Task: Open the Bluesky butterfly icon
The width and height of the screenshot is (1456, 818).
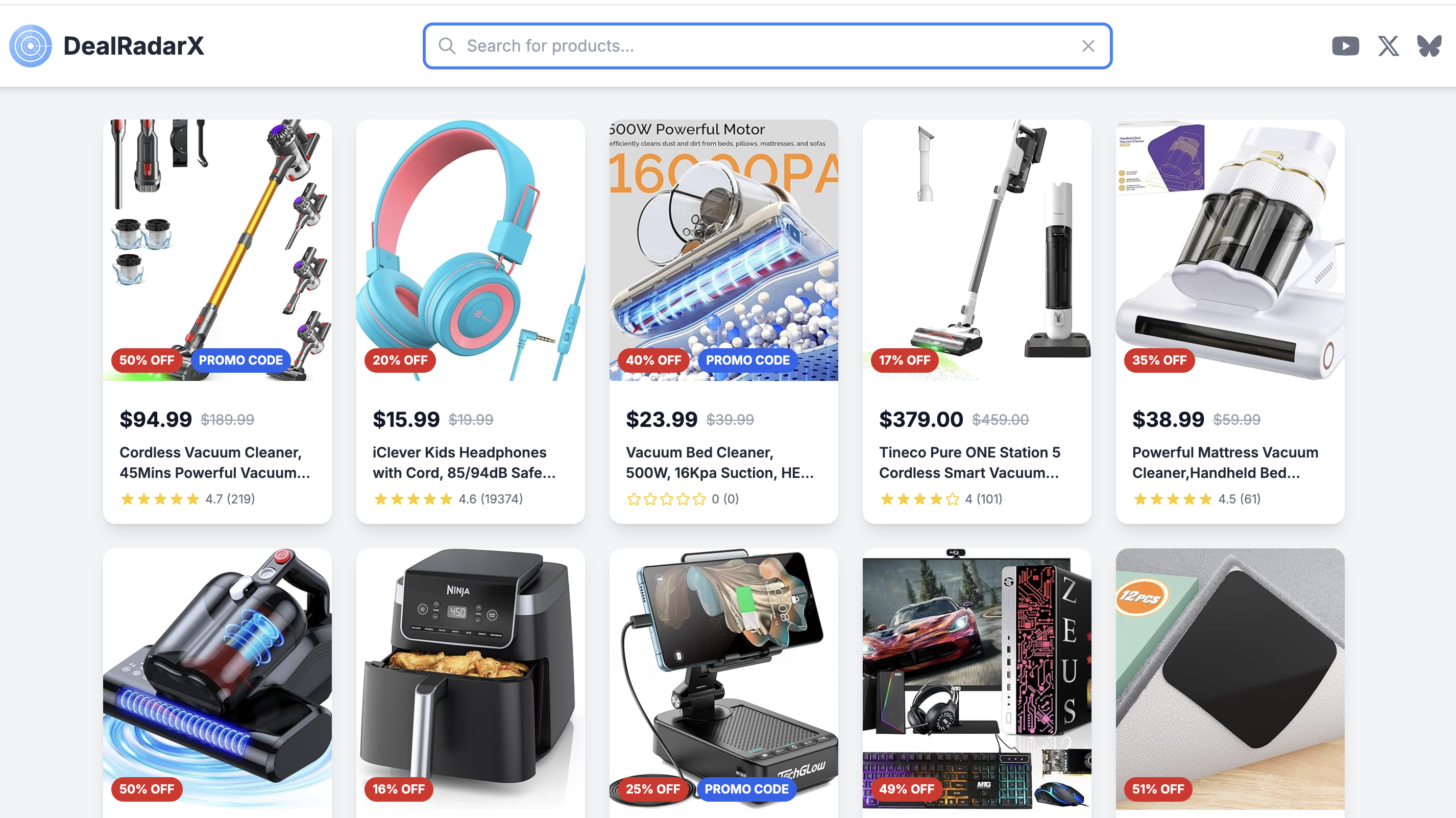Action: point(1429,46)
